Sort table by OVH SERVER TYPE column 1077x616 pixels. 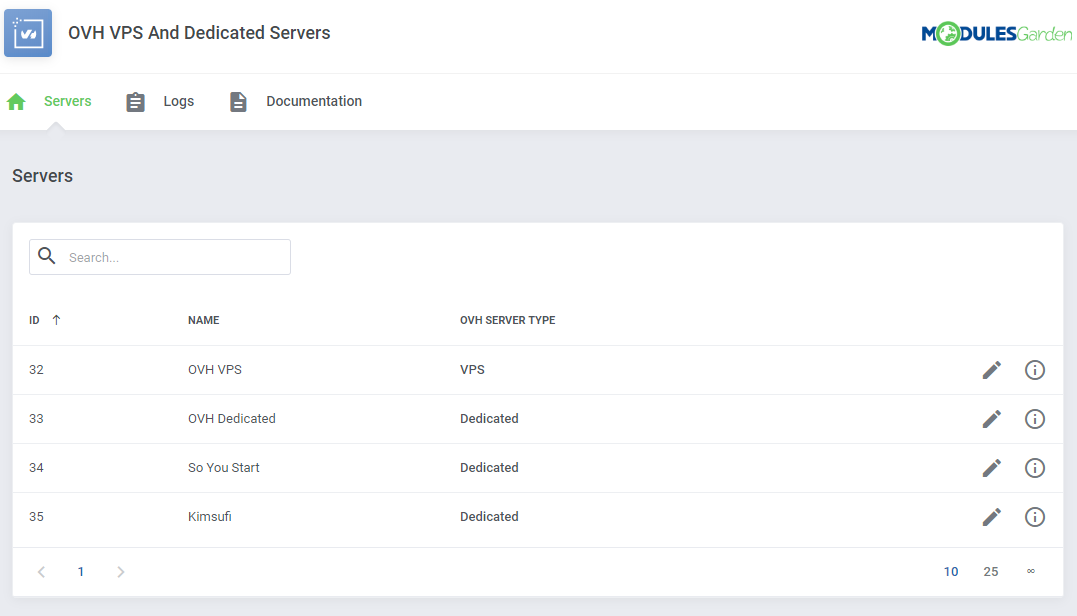tap(508, 320)
